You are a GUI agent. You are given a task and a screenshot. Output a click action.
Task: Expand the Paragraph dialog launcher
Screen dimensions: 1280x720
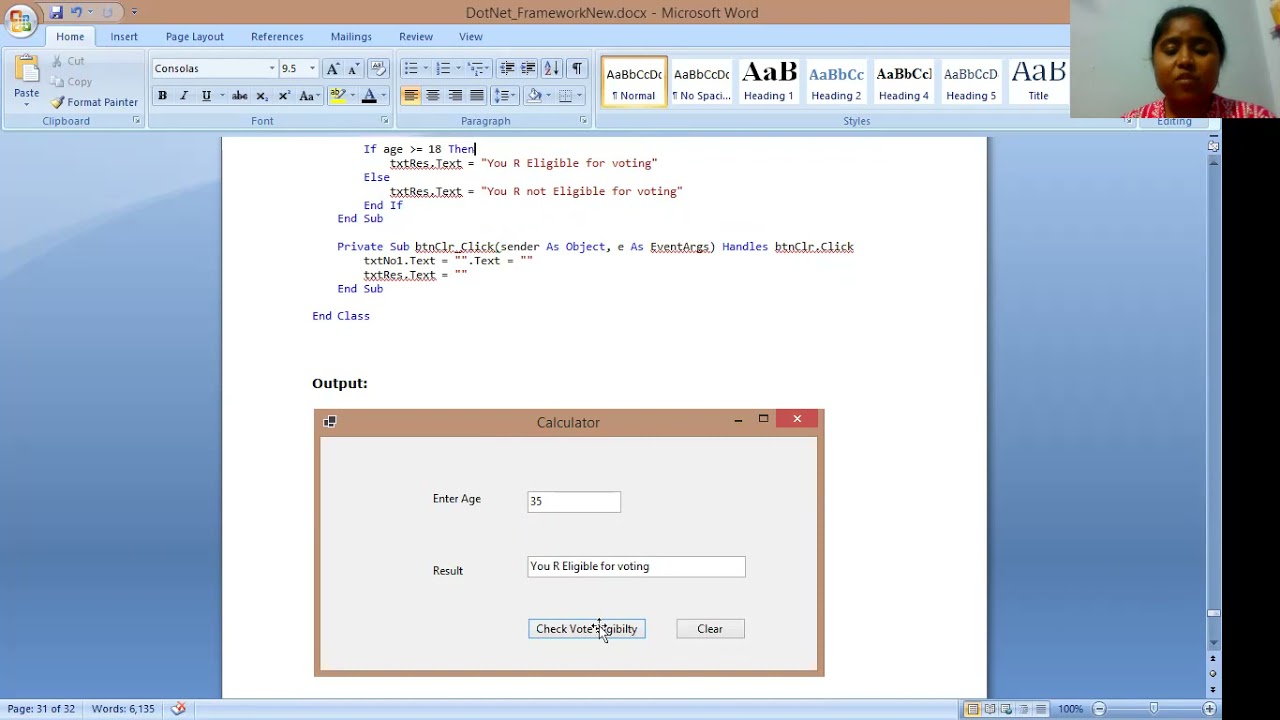click(583, 121)
